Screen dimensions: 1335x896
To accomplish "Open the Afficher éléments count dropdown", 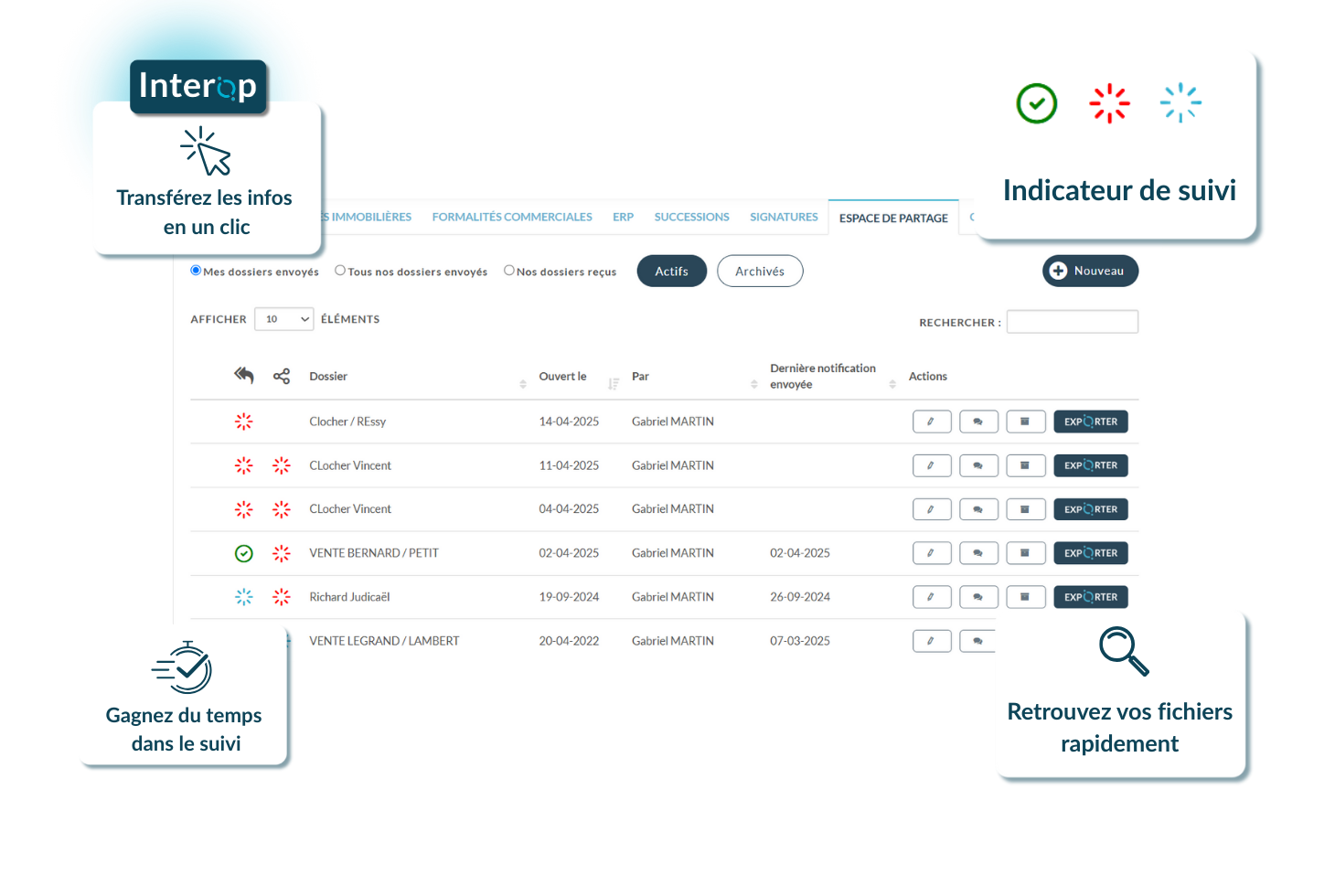I will pyautogui.click(x=283, y=319).
